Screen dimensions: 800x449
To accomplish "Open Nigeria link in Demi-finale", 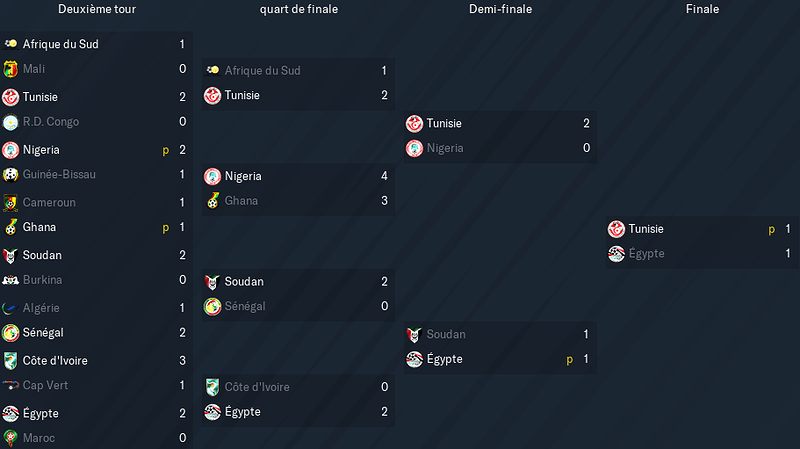I will 445,148.
